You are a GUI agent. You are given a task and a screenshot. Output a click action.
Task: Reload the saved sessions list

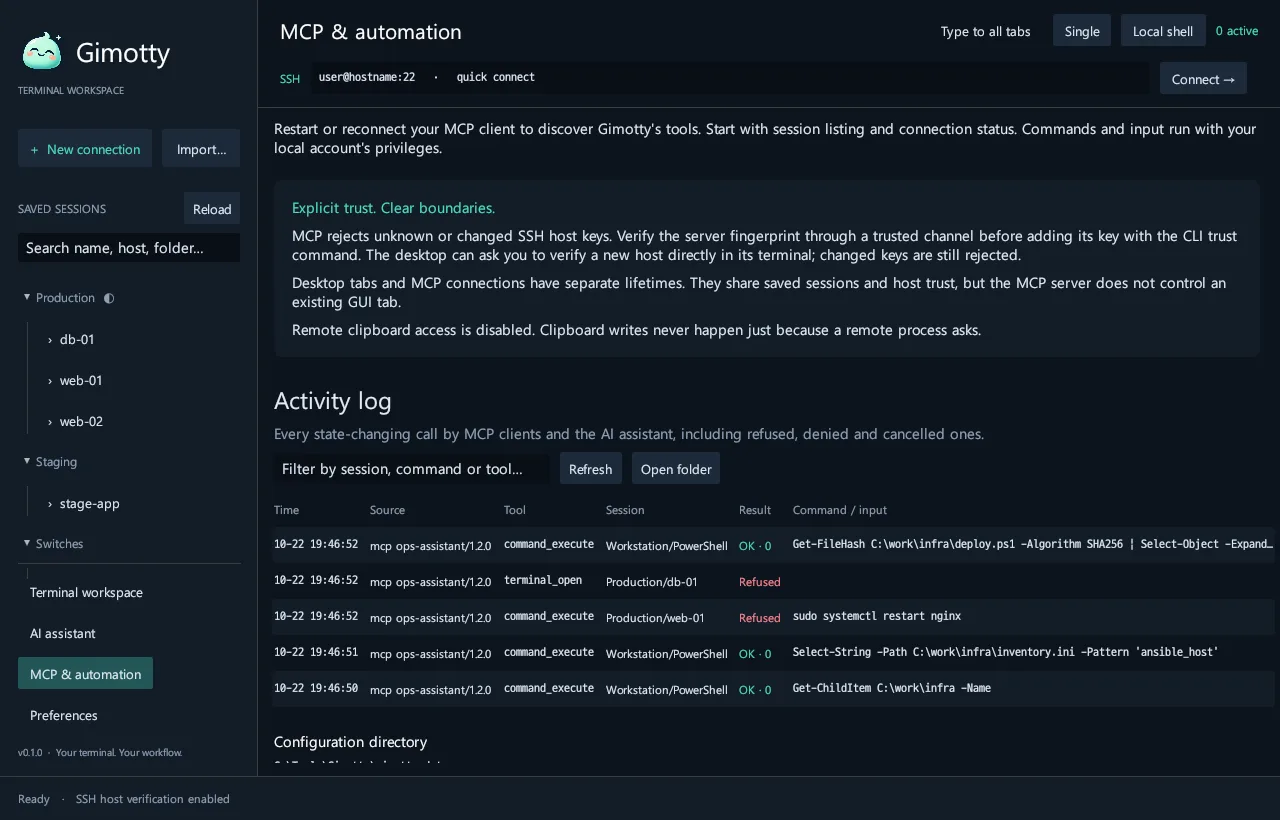[x=212, y=208]
